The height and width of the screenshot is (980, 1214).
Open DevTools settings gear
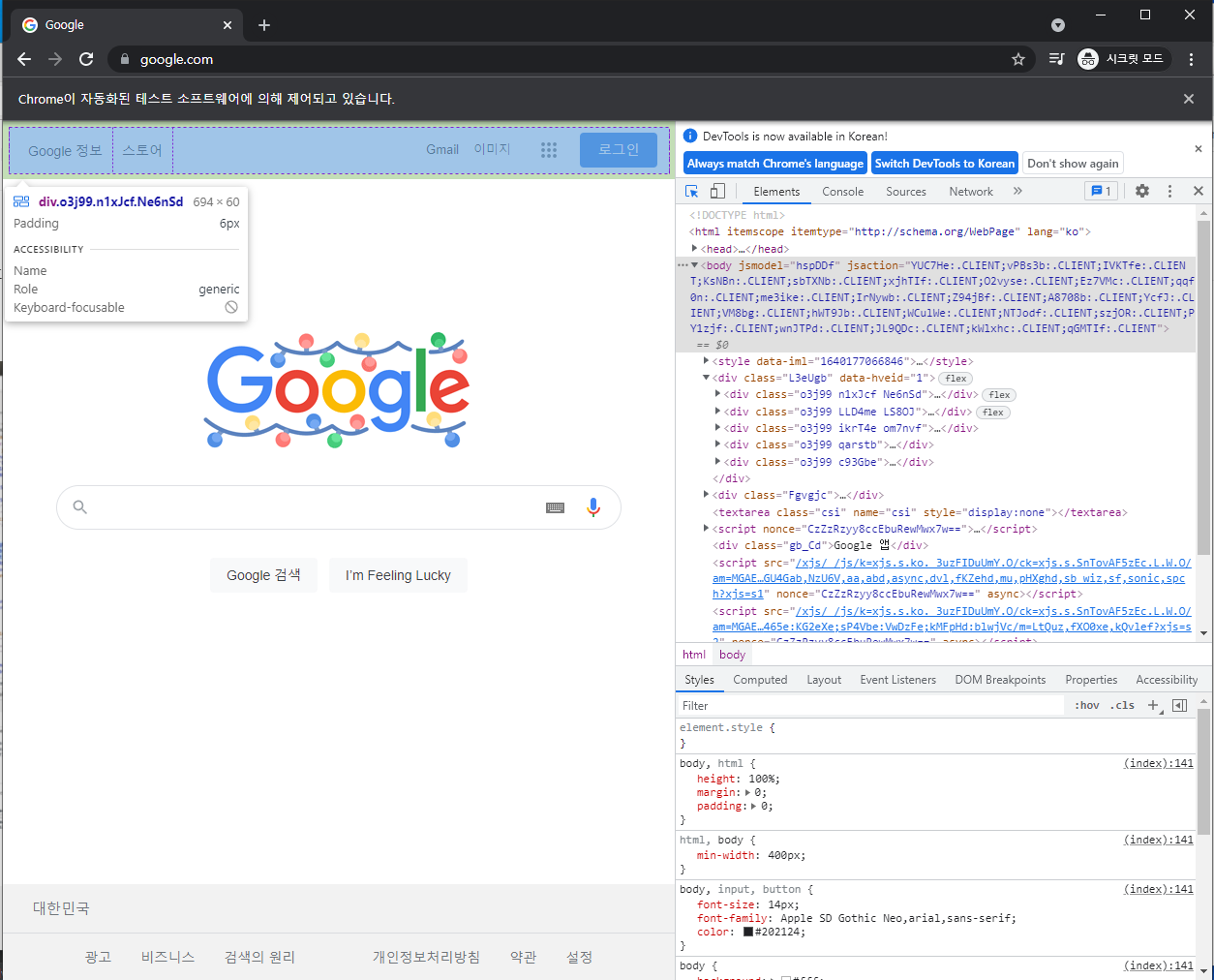[1142, 191]
